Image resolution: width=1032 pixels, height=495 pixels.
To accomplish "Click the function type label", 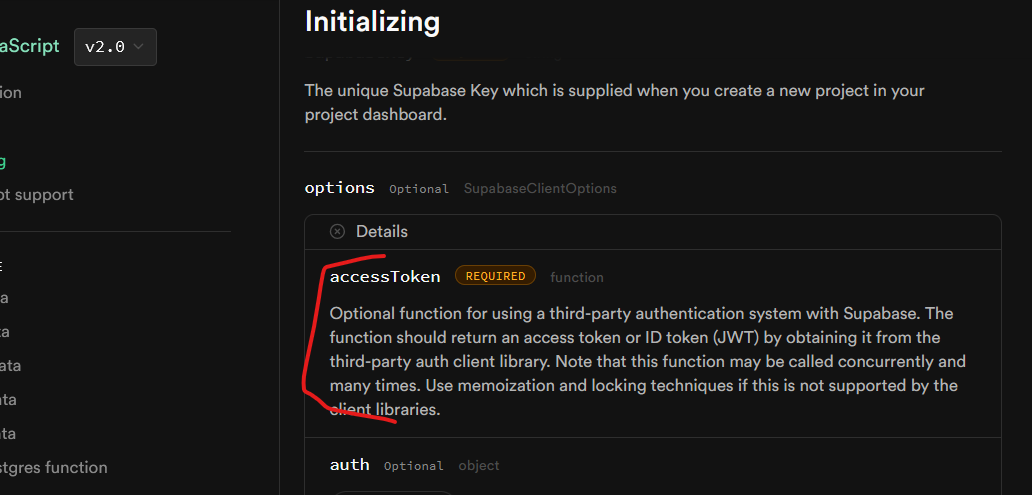I will coord(577,277).
